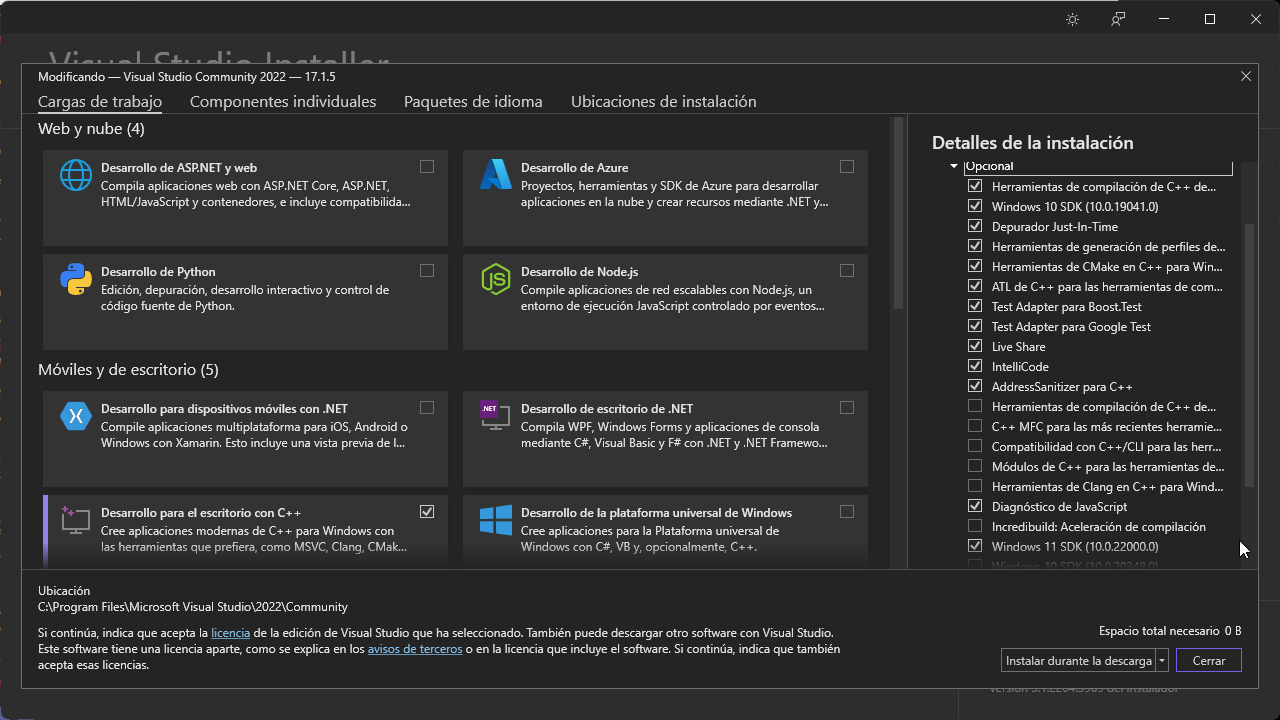Viewport: 1280px width, 720px height.
Task: Click the ASP.NET globe workload icon
Action: 76,175
